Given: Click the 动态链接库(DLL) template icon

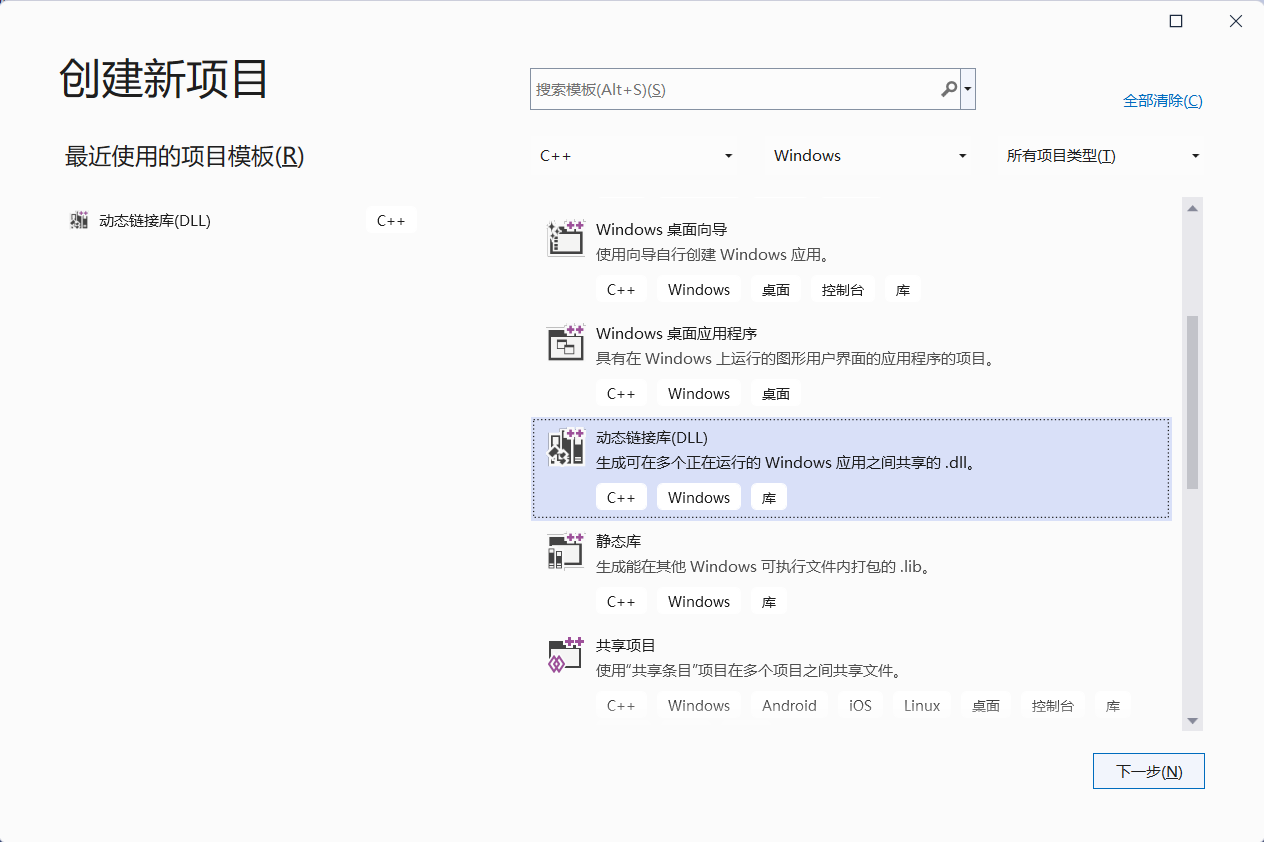Looking at the screenshot, I should click(x=565, y=449).
